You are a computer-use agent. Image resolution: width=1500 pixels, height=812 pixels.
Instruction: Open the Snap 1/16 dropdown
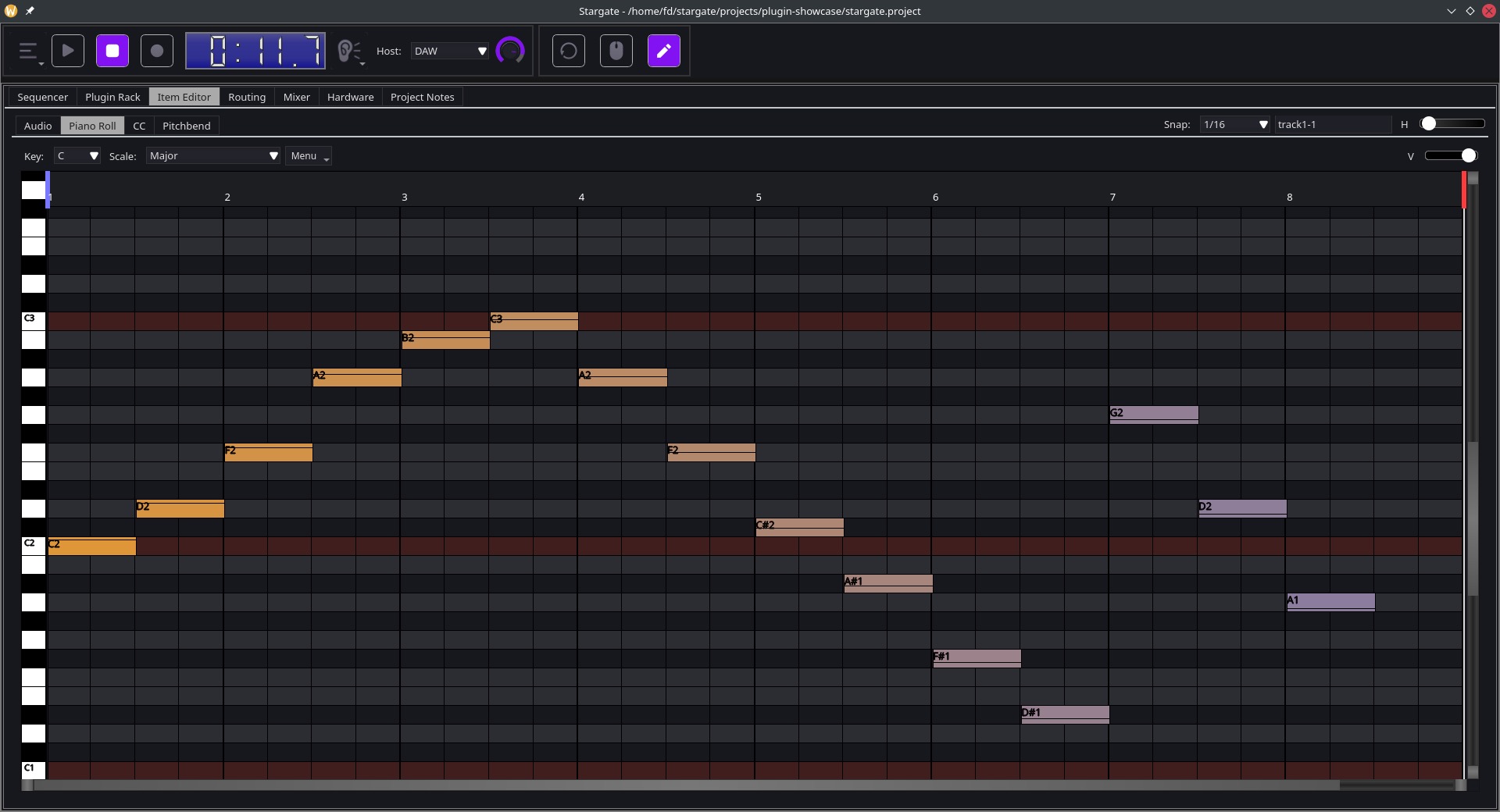pos(1235,125)
